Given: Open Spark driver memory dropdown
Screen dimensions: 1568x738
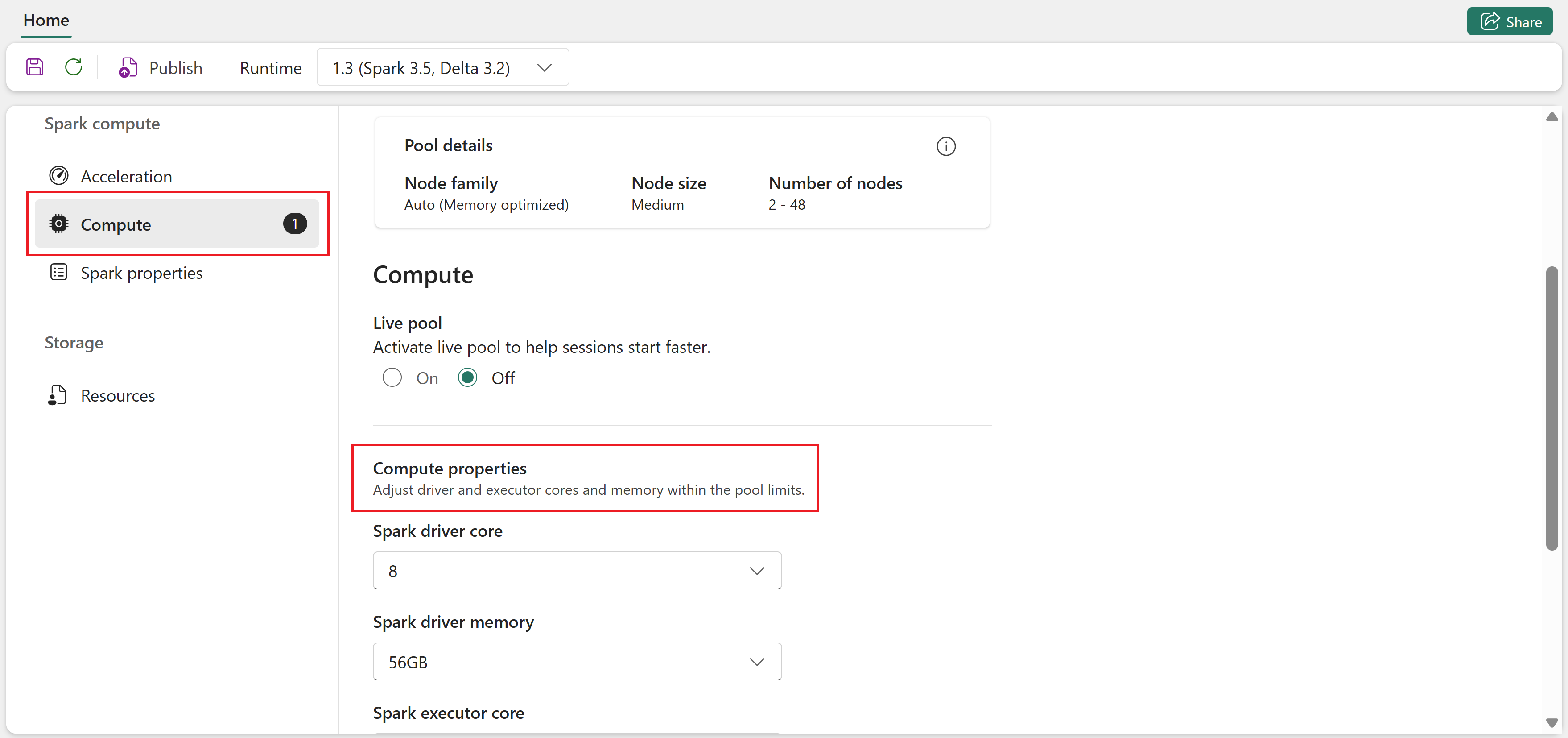Looking at the screenshot, I should pos(577,661).
